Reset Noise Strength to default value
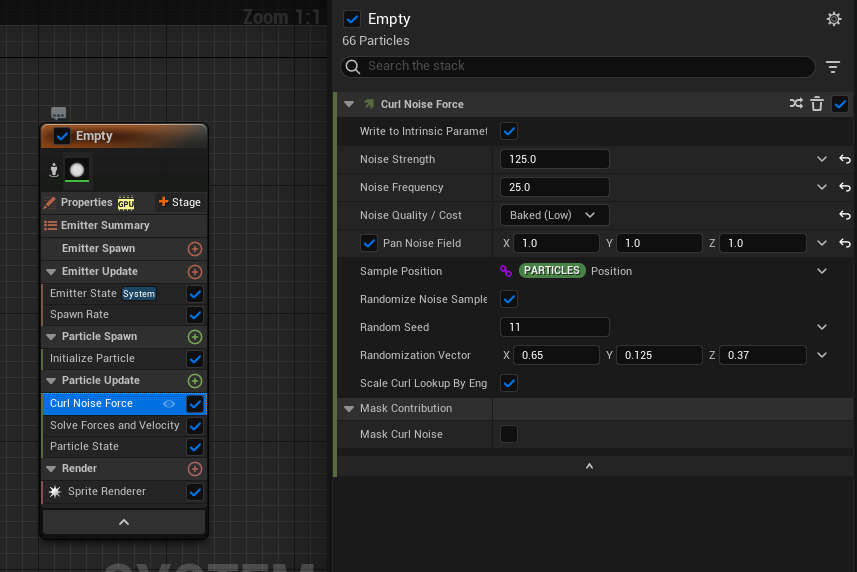The image size is (857, 572). (845, 159)
